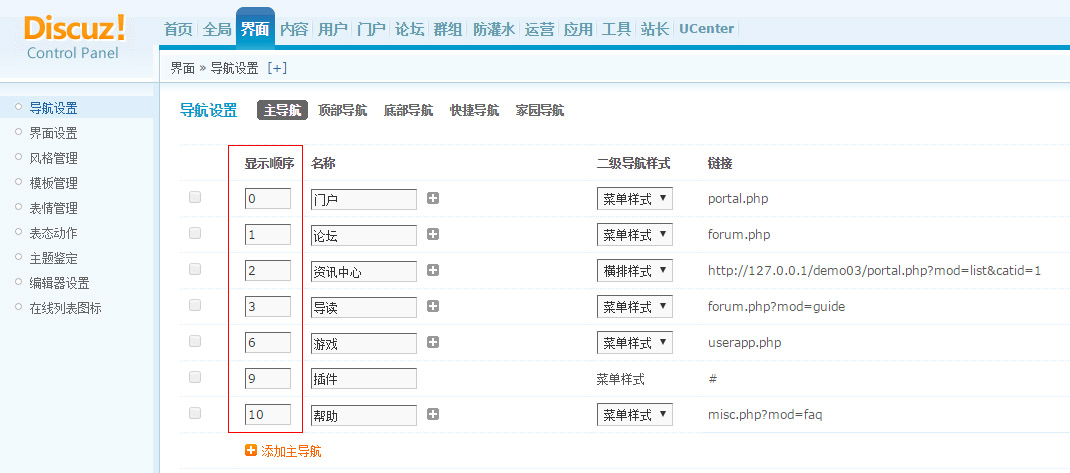Select the 界面 top menu tab

coord(255,29)
